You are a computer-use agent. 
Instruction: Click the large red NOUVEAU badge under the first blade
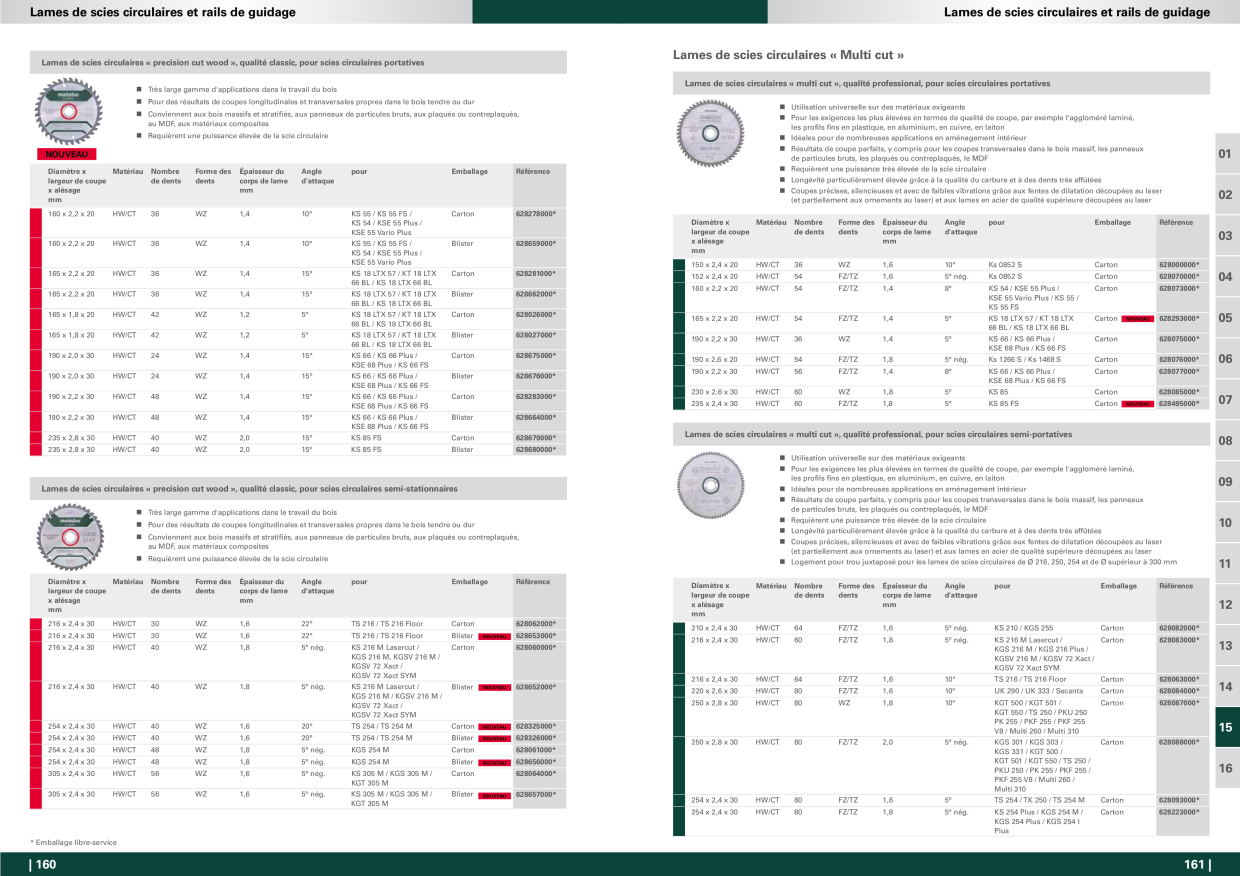pos(67,154)
